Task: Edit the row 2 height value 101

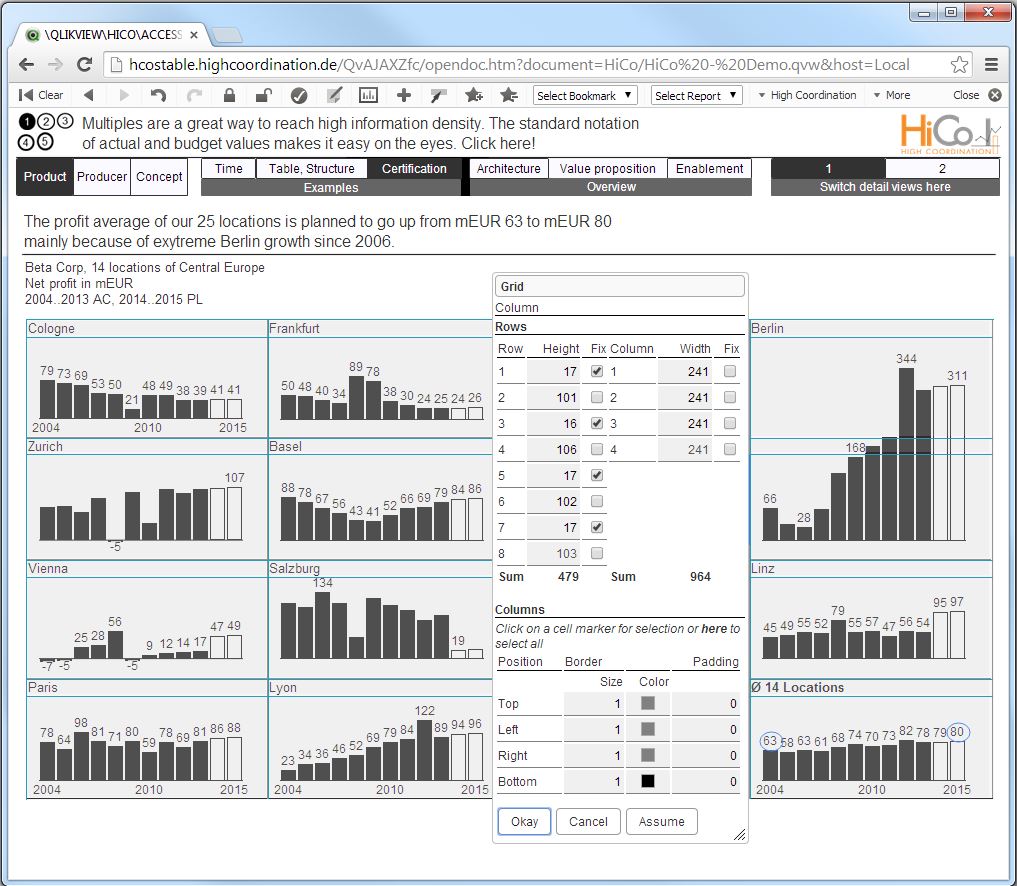Action: [553, 397]
